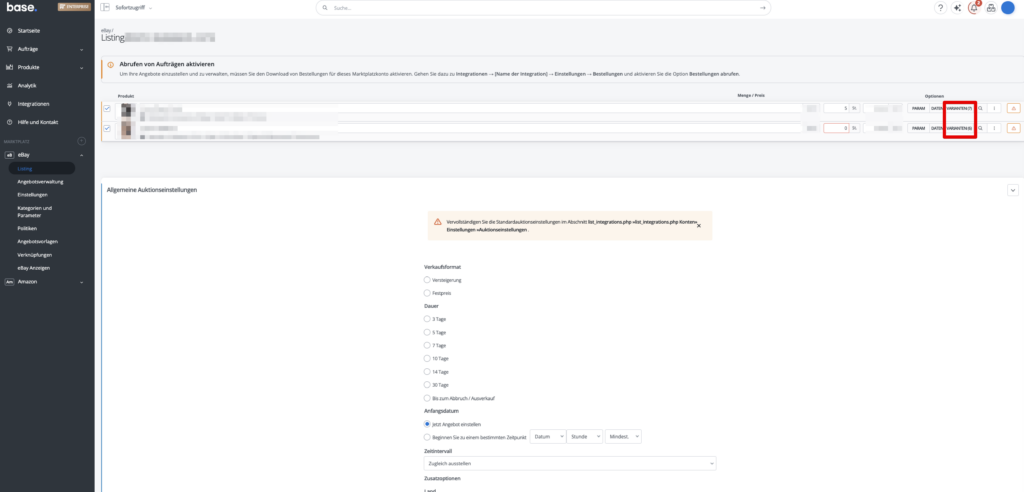Open Verknüpfungen in the eBay submenu
This screenshot has width=1024, height=492.
click(35, 255)
